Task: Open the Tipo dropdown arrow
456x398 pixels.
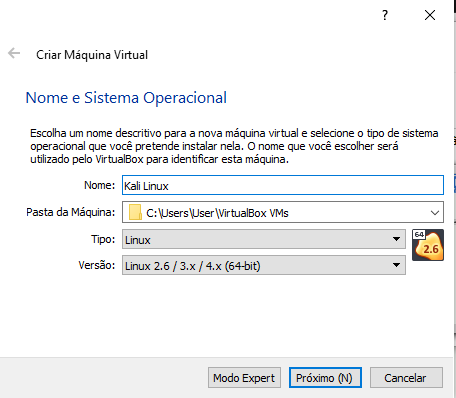Action: click(396, 239)
